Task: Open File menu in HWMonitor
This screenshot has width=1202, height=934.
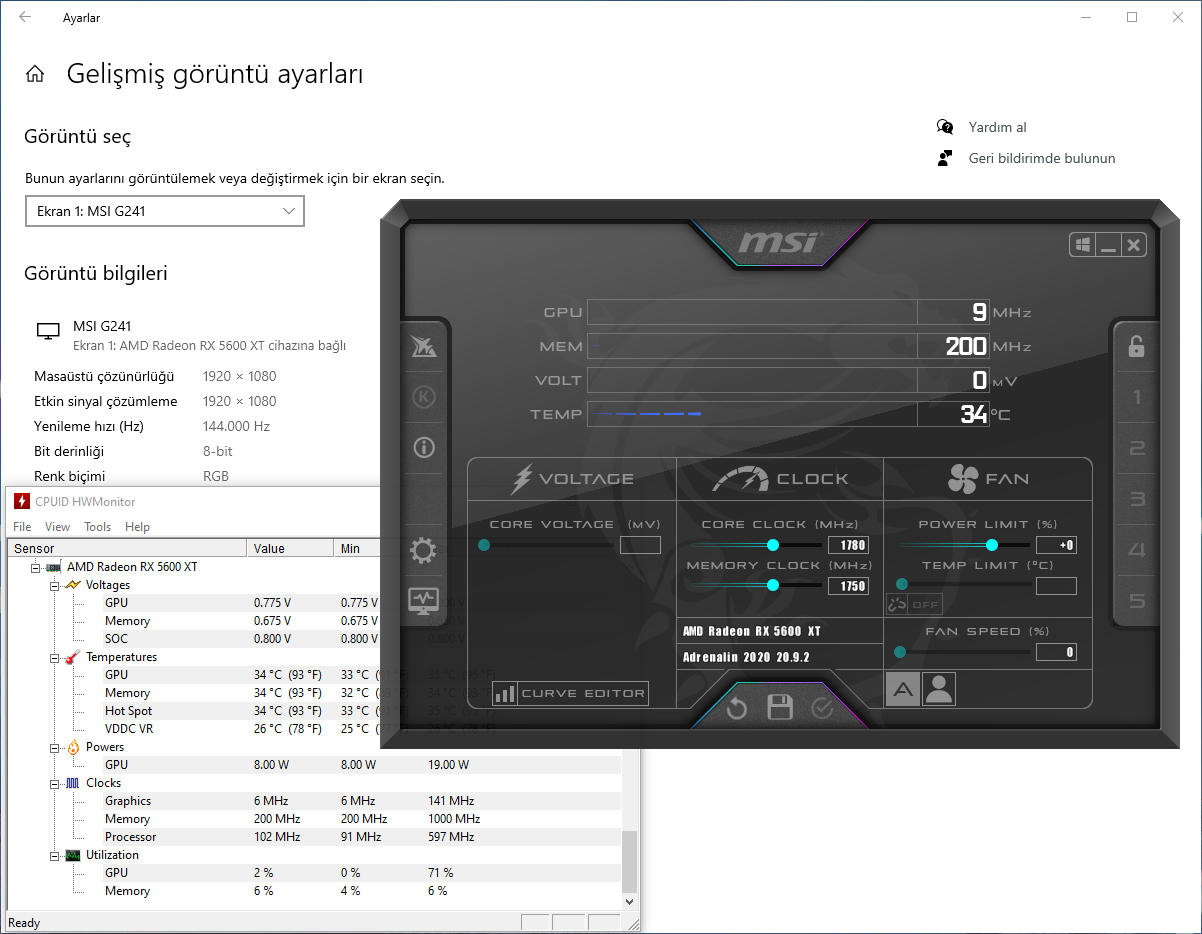Action: pyautogui.click(x=22, y=527)
